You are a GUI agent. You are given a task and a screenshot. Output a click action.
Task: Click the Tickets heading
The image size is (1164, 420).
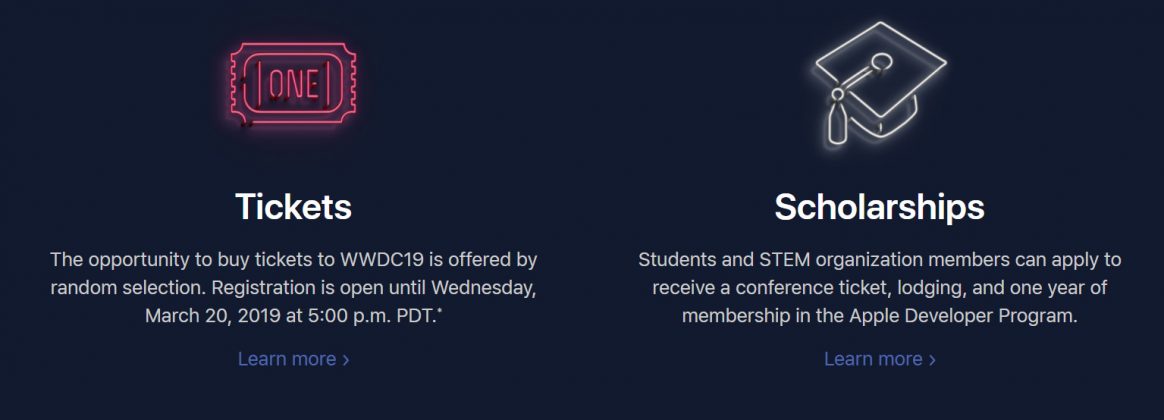coord(293,207)
